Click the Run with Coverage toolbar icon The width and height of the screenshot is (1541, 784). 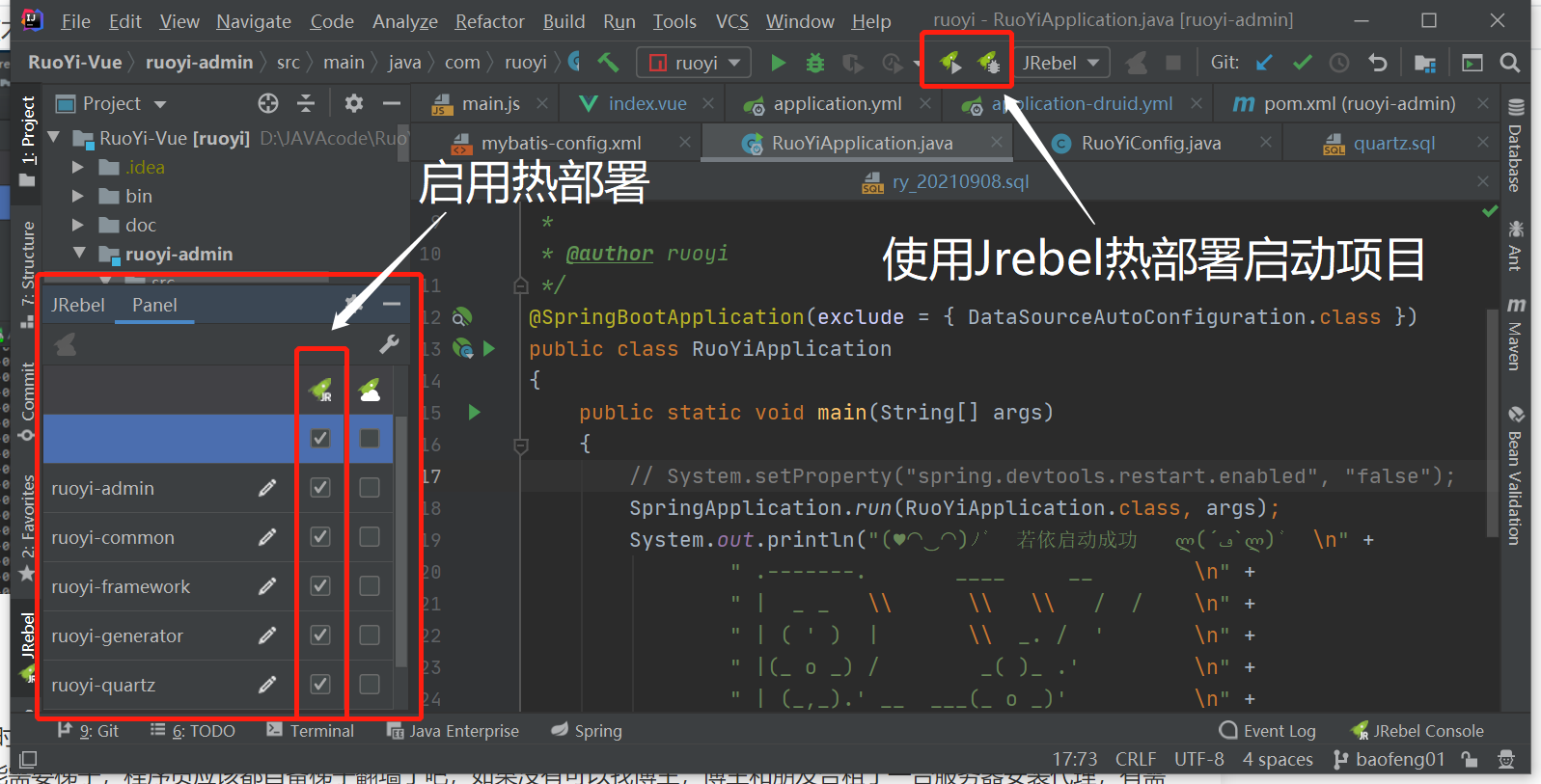pyautogui.click(x=853, y=63)
